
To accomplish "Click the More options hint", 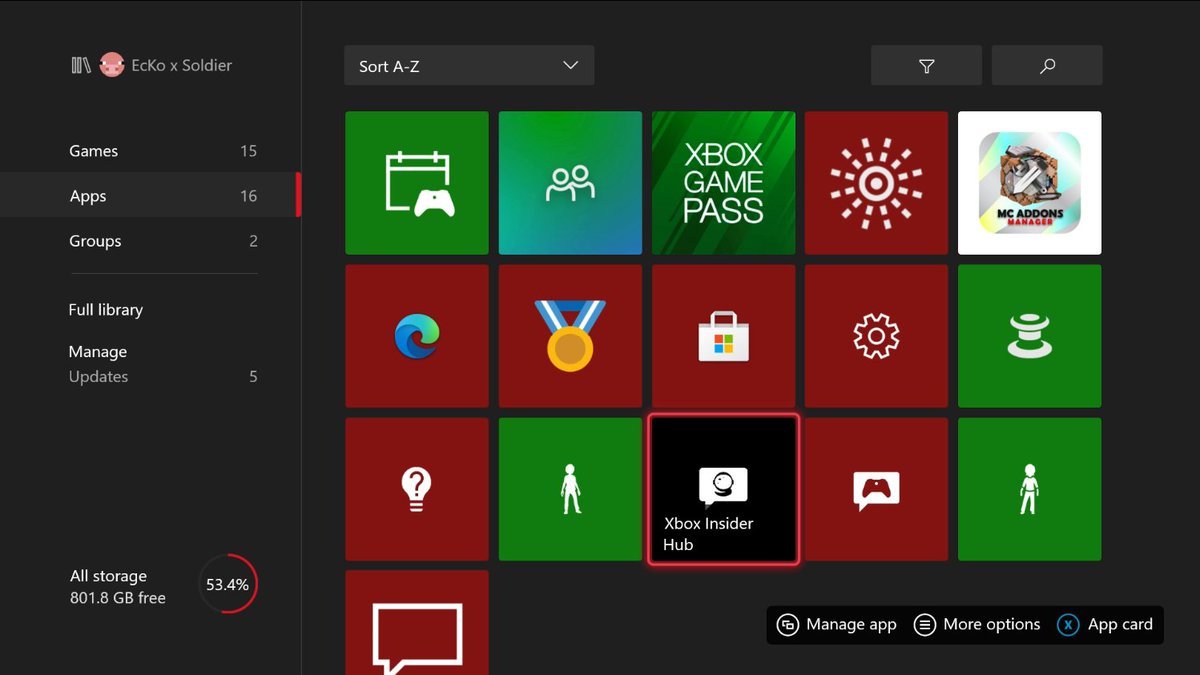I will click(x=978, y=624).
